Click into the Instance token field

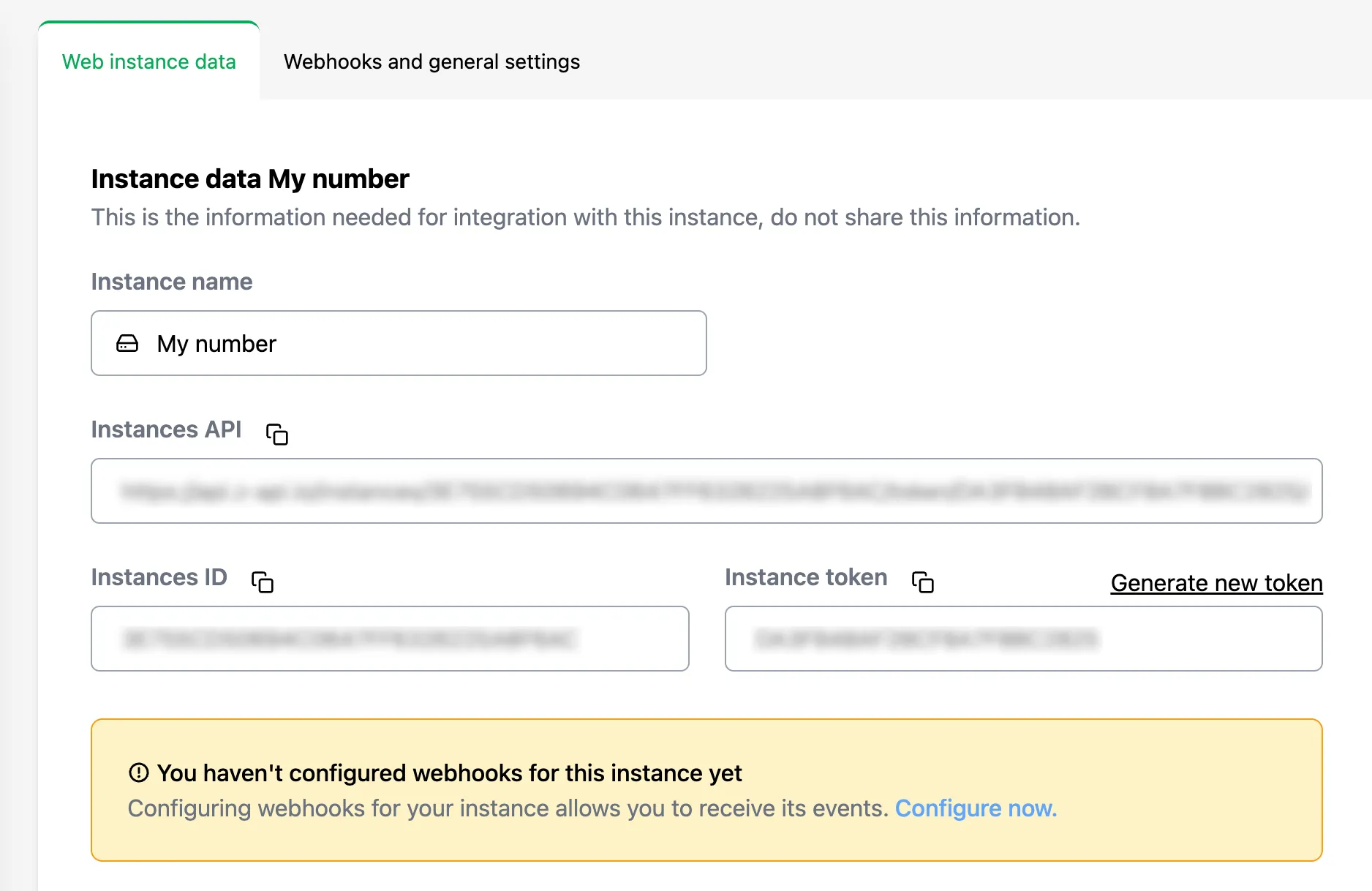click(1023, 639)
